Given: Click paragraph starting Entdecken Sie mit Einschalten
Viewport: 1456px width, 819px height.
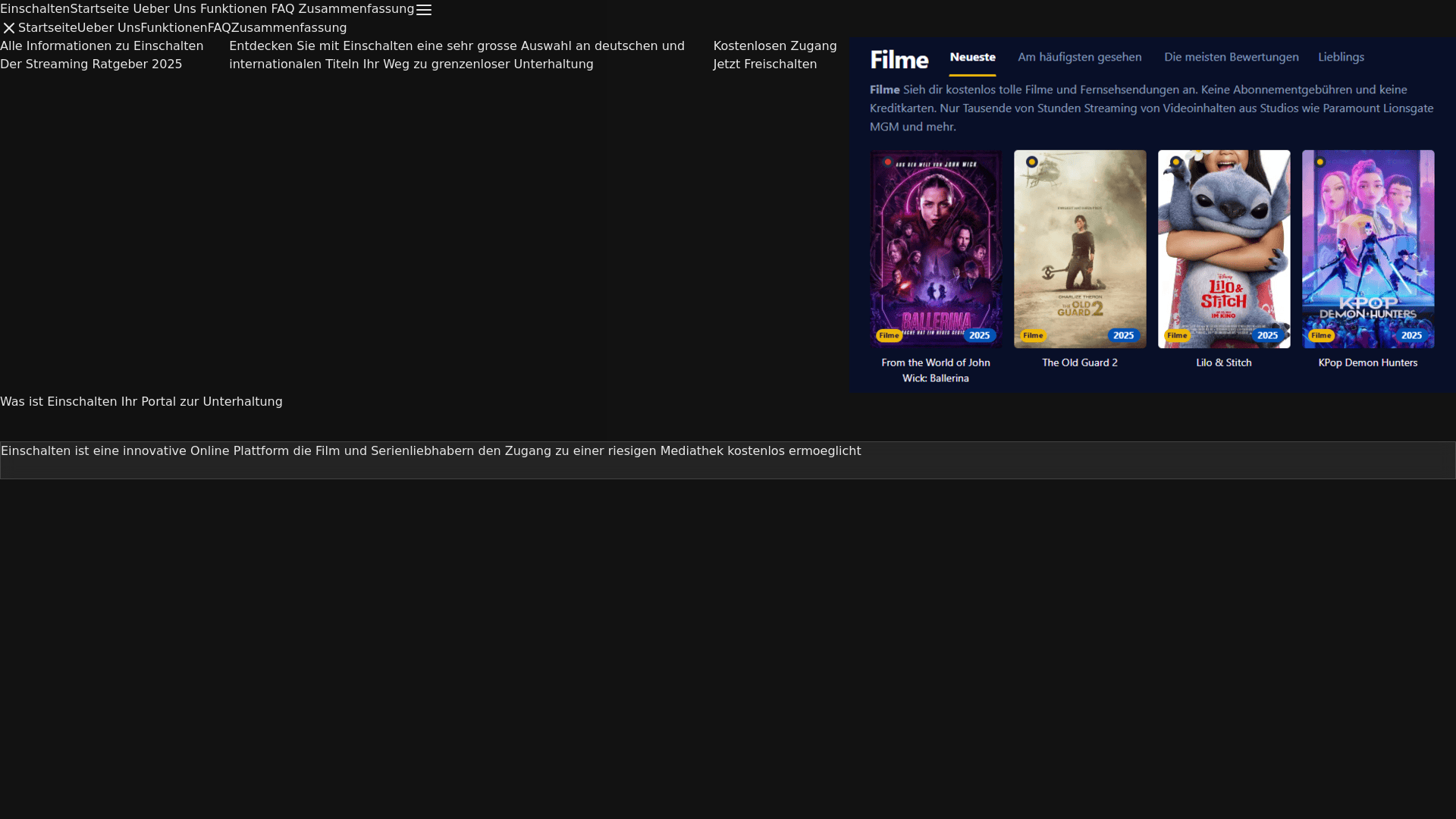Looking at the screenshot, I should point(457,55).
